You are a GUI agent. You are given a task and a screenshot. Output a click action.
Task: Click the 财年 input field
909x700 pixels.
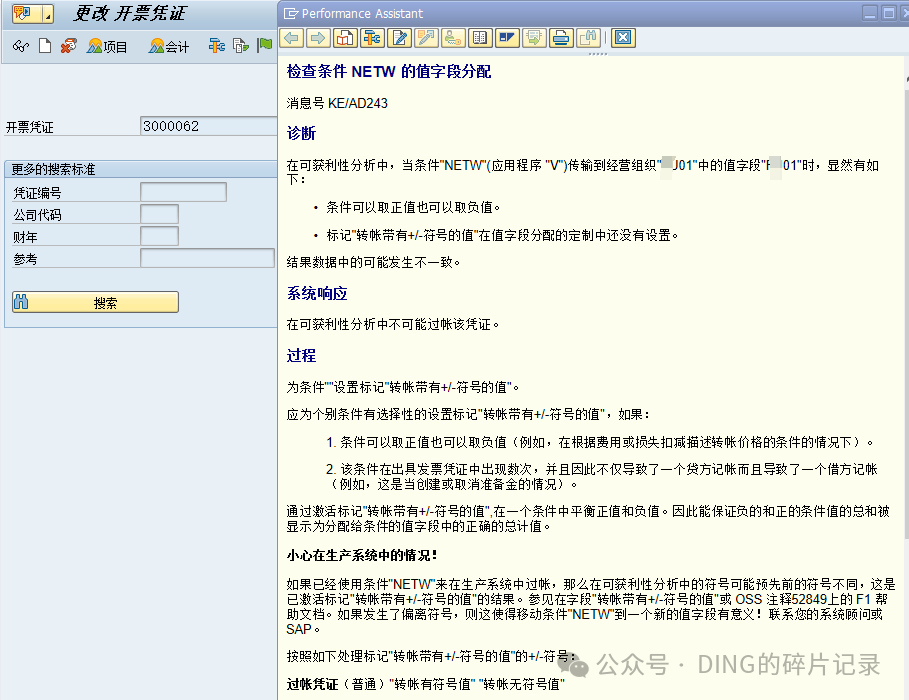[x=159, y=236]
